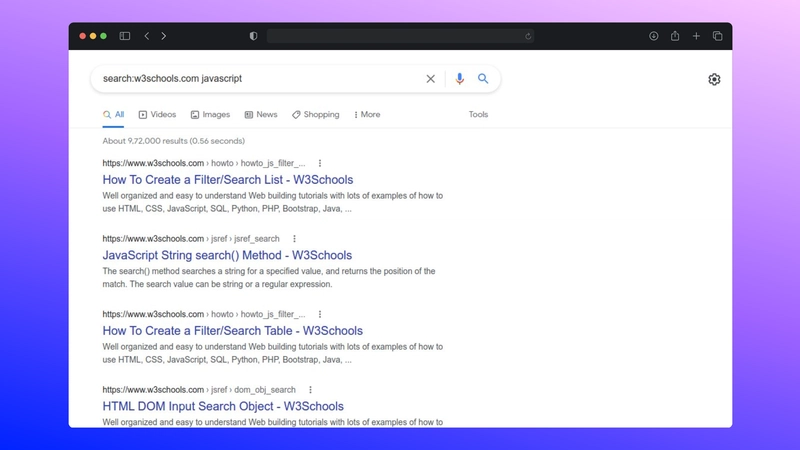Click the Safari address bar
This screenshot has width=800, height=450.
400,36
